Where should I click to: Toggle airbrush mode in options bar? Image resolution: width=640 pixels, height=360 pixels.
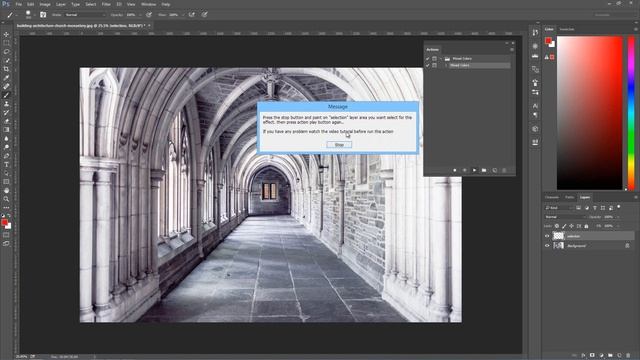tap(191, 15)
